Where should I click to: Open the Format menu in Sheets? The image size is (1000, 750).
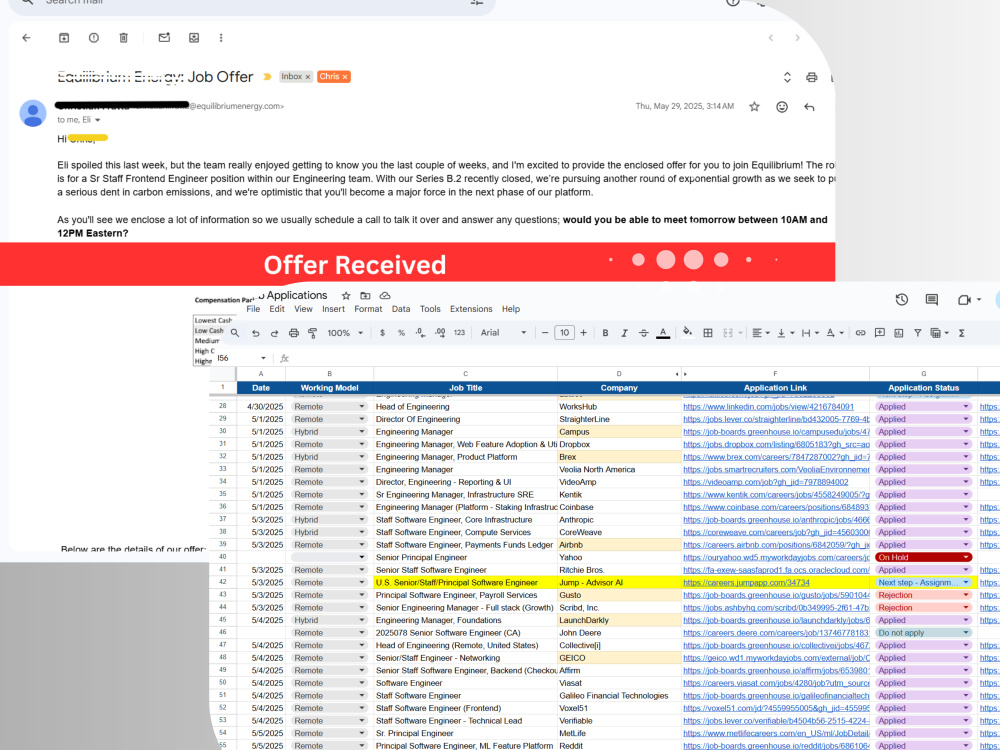(x=368, y=309)
